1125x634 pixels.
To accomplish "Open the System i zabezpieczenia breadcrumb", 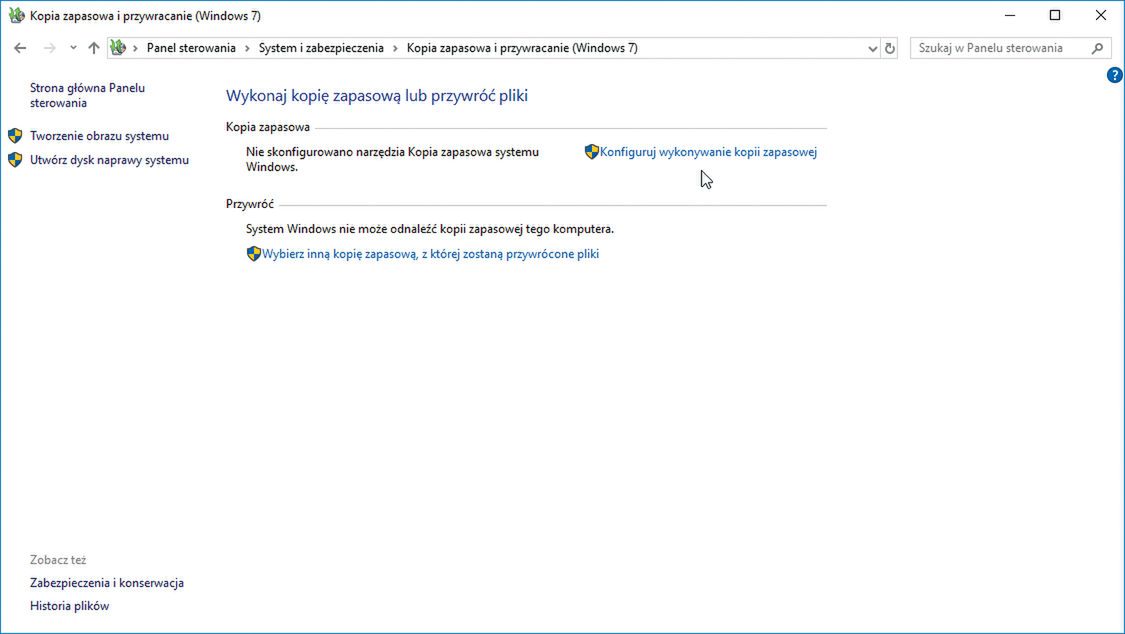I will tap(321, 48).
